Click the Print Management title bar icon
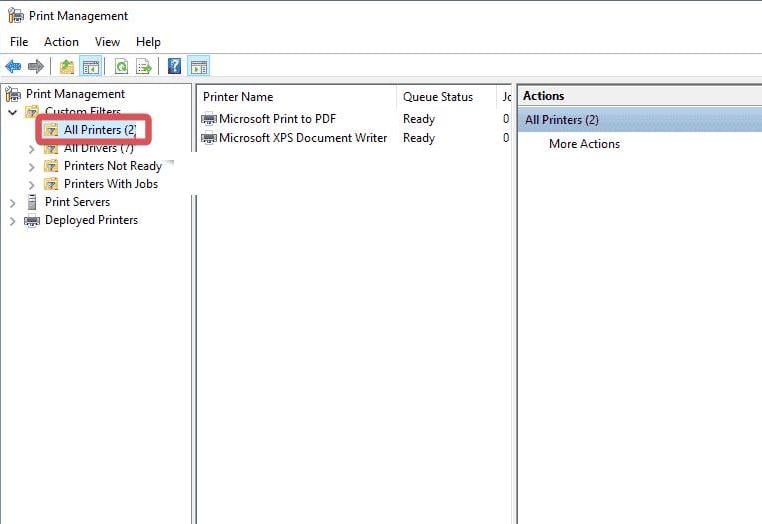Viewport: 762px width, 524px height. 16,16
